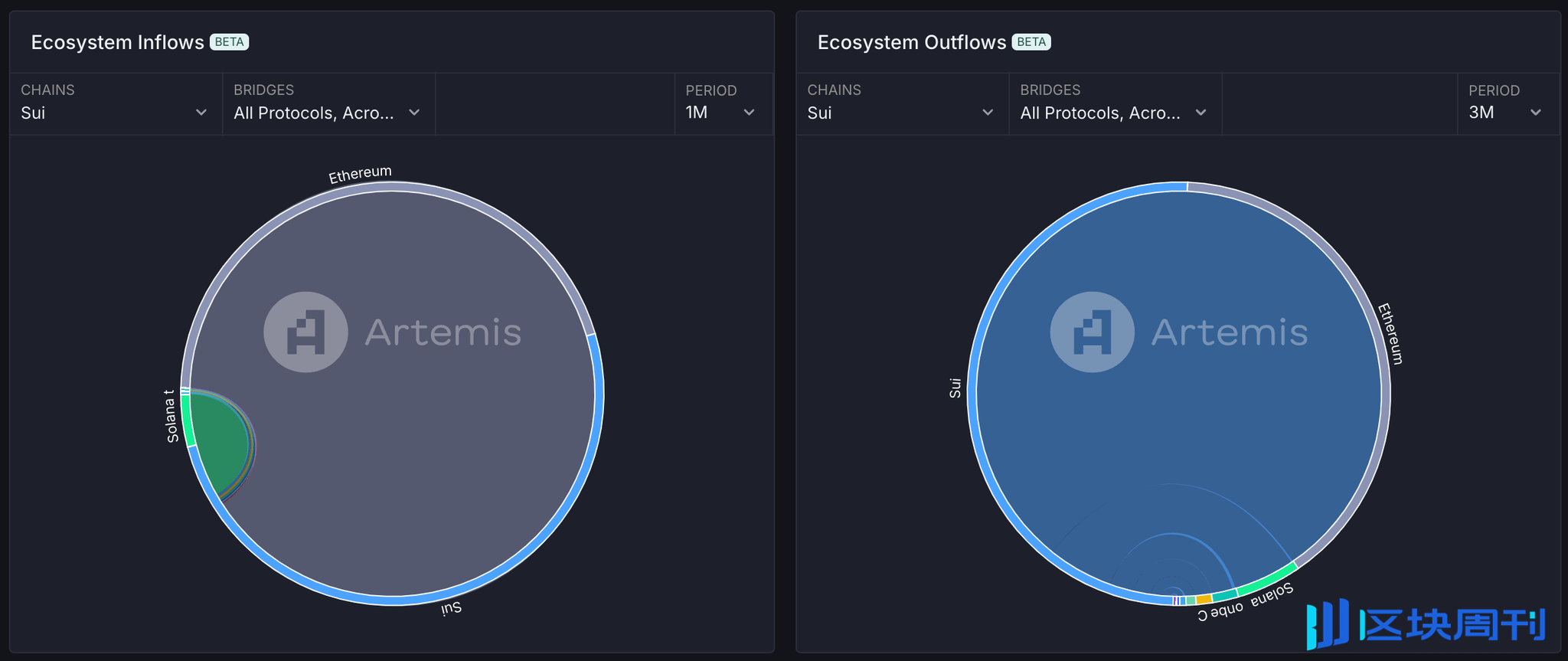Screen dimensions: 1568x661
Task: Select the orange arc segment on the Outflows chart
Action: 1204,600
